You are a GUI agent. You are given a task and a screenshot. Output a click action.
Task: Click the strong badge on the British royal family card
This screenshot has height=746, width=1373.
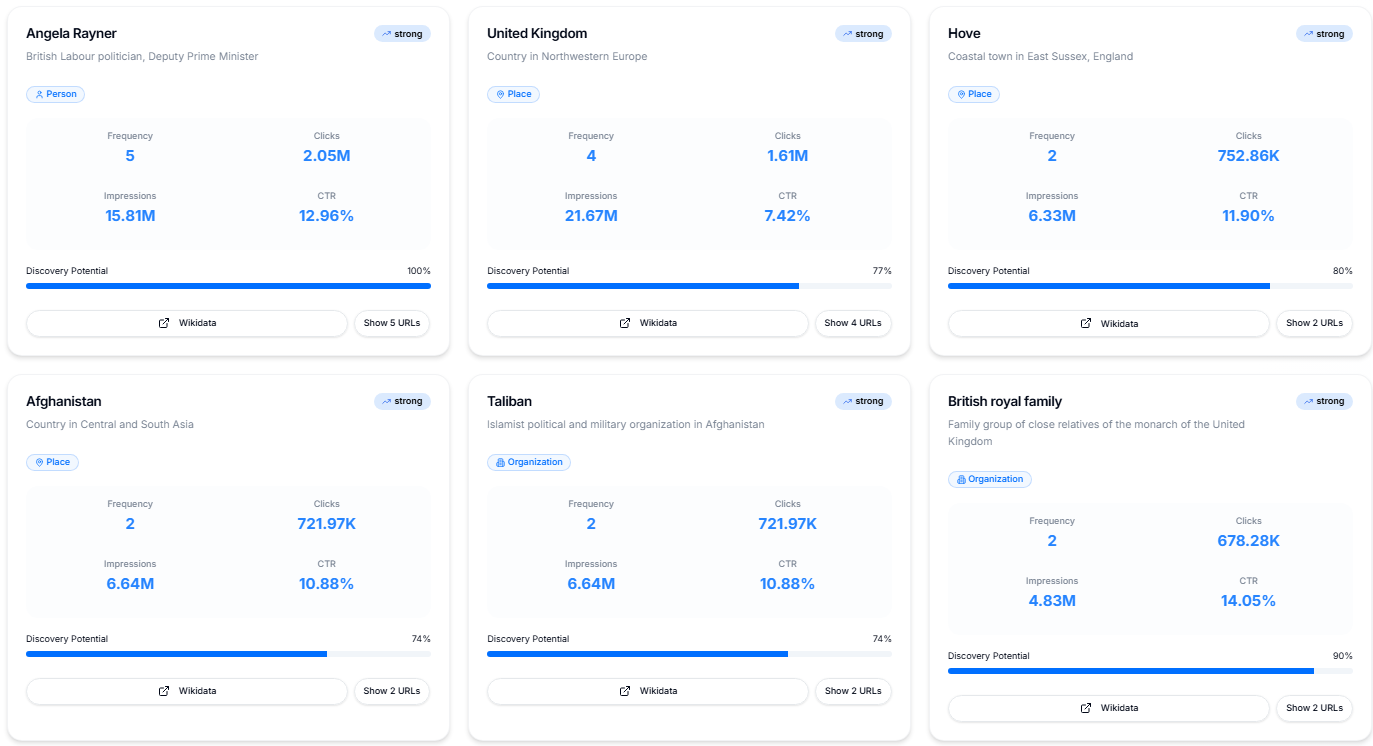[x=1324, y=401]
